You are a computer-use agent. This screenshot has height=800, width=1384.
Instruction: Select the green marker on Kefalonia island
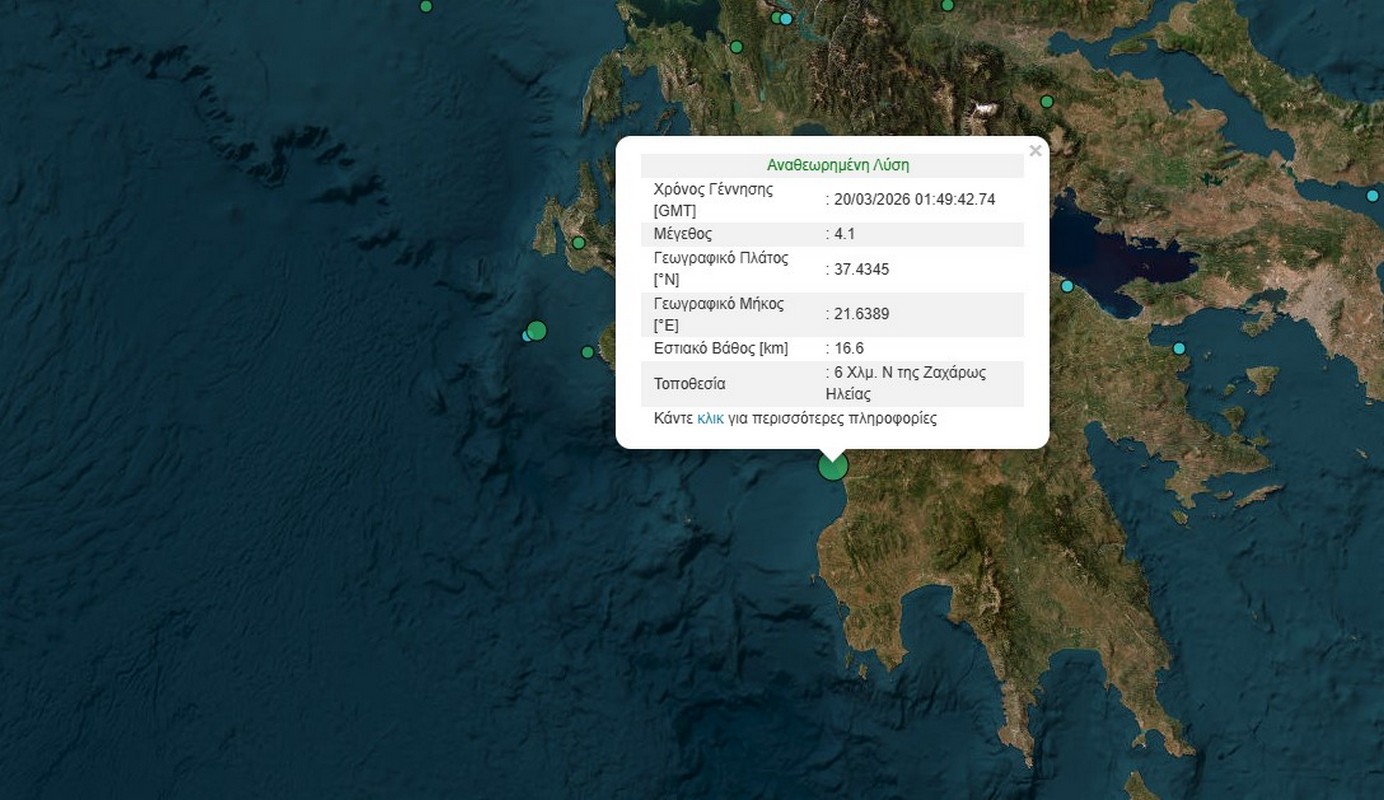578,242
